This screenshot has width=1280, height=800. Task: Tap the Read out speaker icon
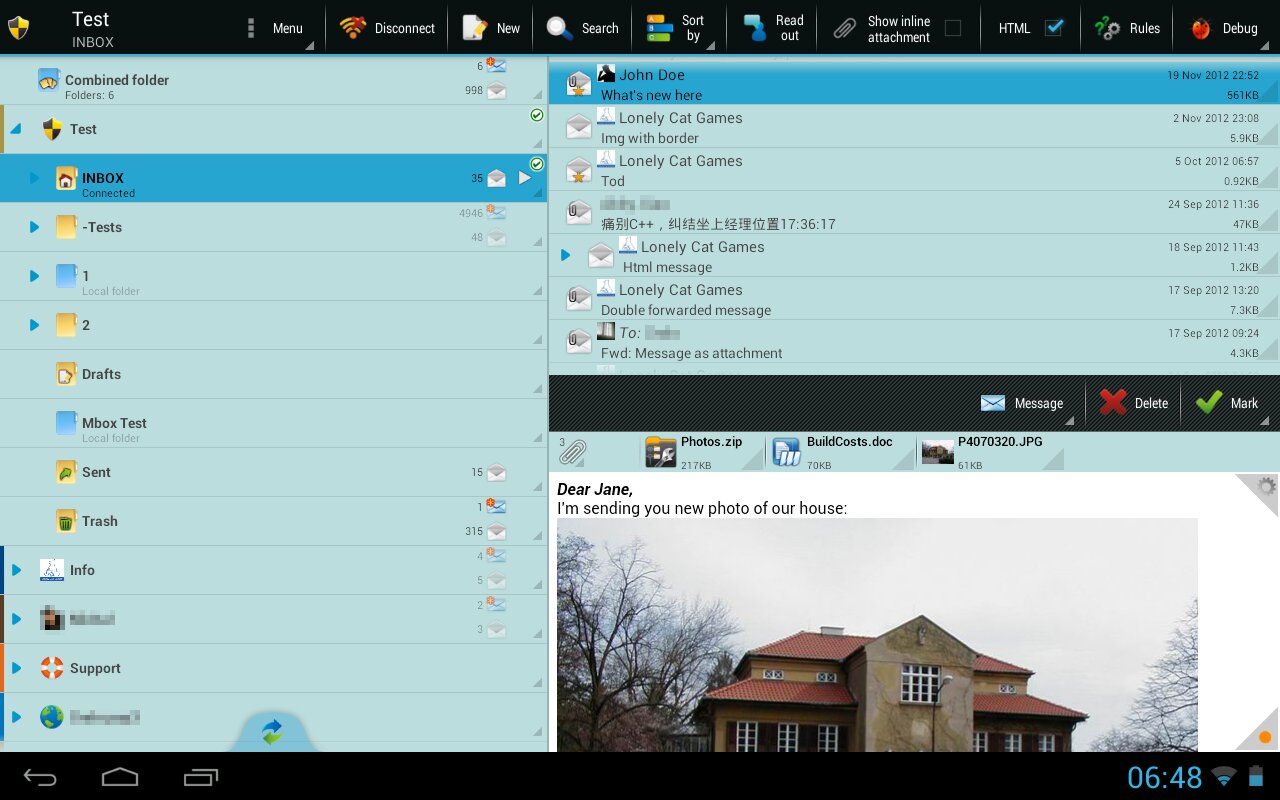point(755,28)
